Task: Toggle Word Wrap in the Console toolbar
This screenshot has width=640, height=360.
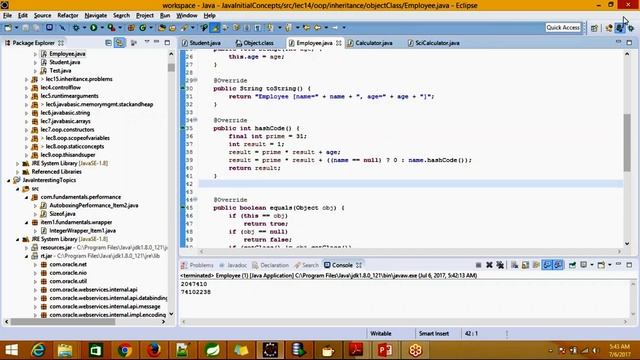Action: pyautogui.click(x=536, y=265)
